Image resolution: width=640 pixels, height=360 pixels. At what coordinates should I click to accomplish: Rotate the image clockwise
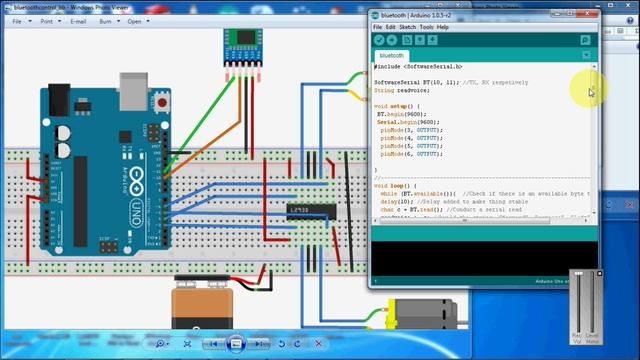(298, 344)
